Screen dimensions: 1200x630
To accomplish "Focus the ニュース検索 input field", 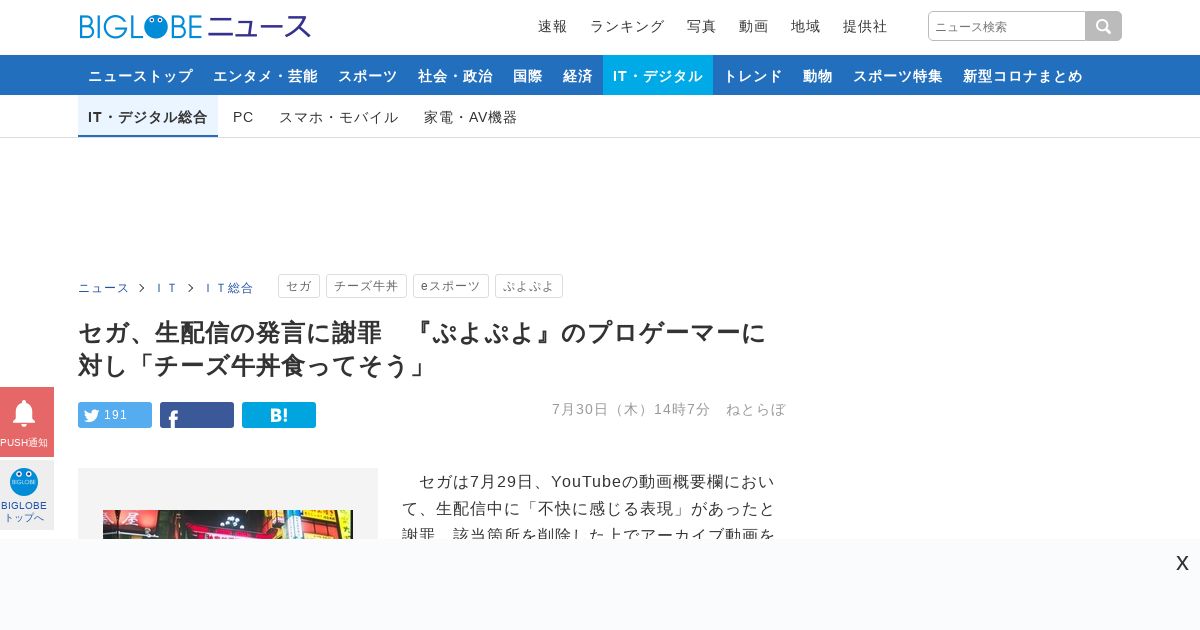I will [1007, 26].
